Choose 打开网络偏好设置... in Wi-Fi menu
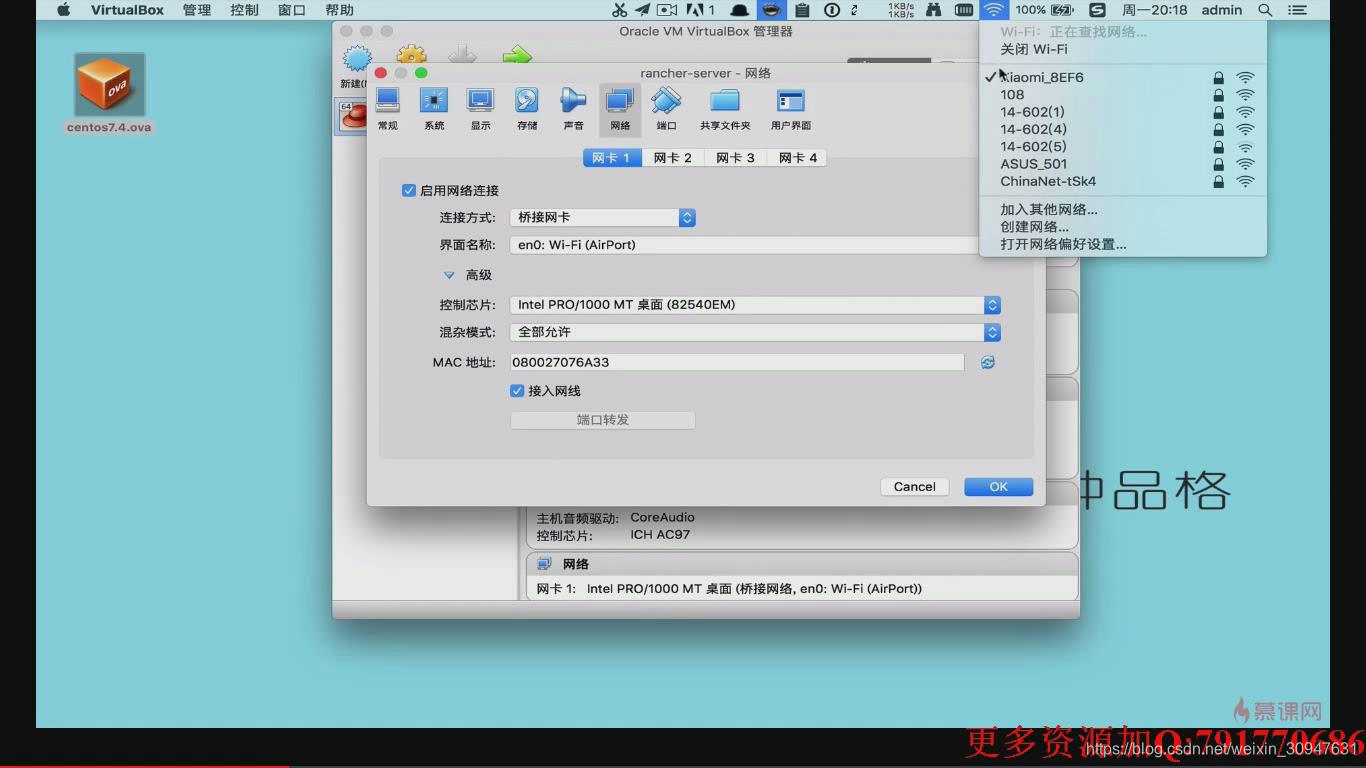 (1123, 244)
